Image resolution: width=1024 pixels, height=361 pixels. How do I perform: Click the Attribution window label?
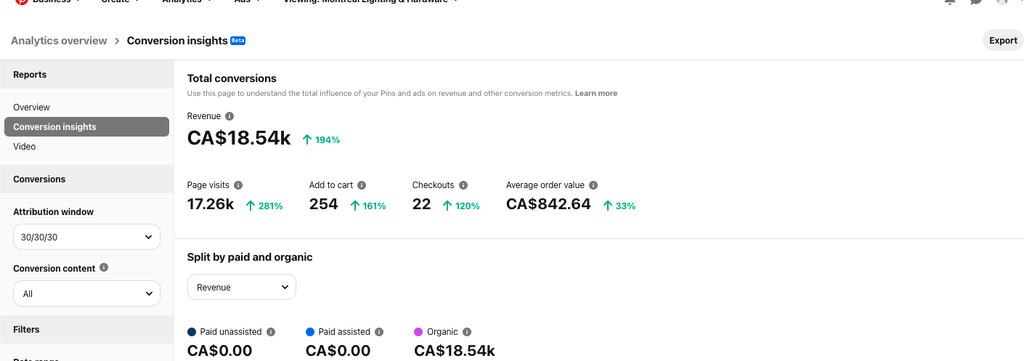tap(53, 212)
